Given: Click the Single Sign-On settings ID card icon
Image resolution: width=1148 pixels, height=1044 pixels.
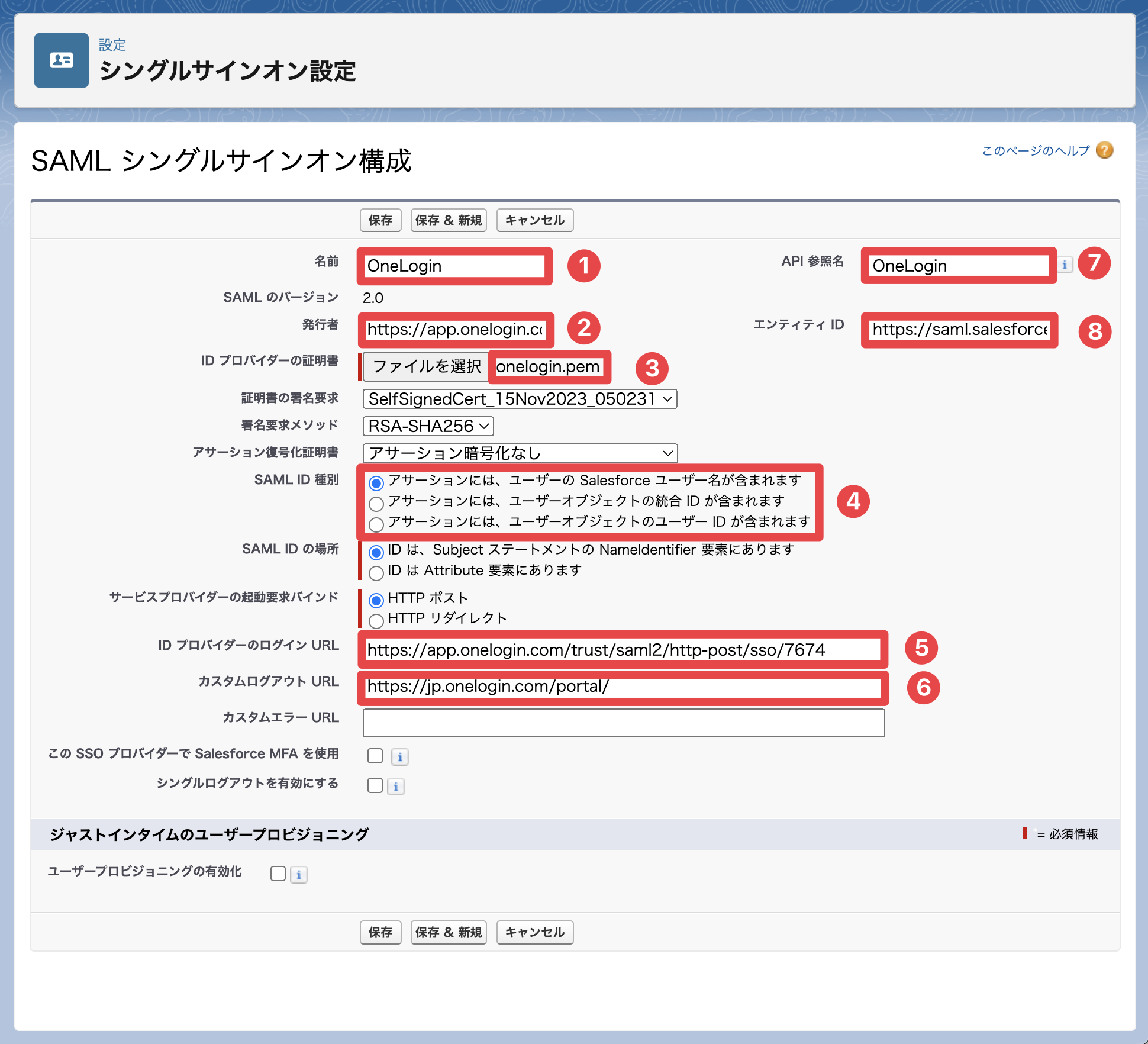Looking at the screenshot, I should (x=62, y=60).
